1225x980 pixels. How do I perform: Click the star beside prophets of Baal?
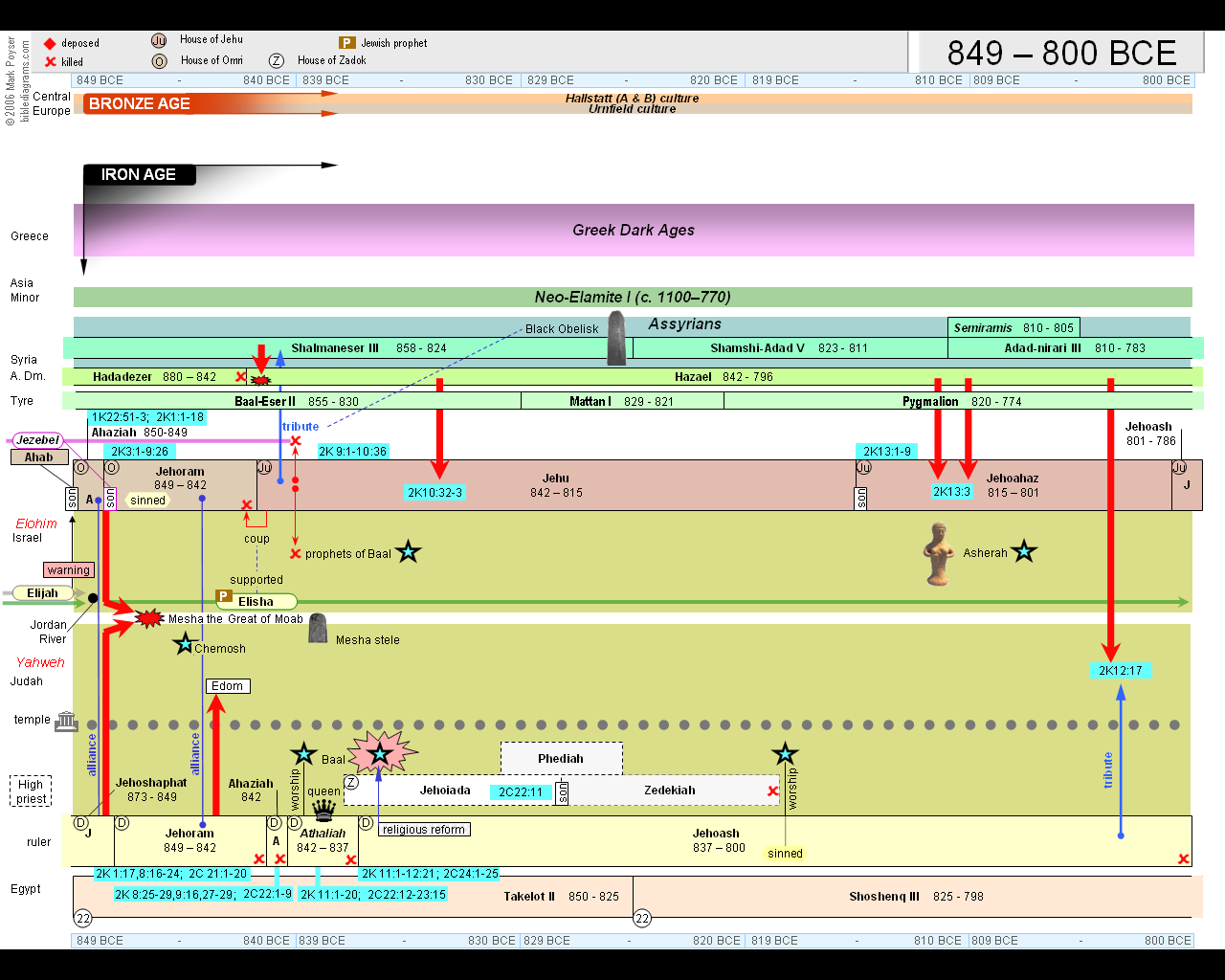coord(408,552)
